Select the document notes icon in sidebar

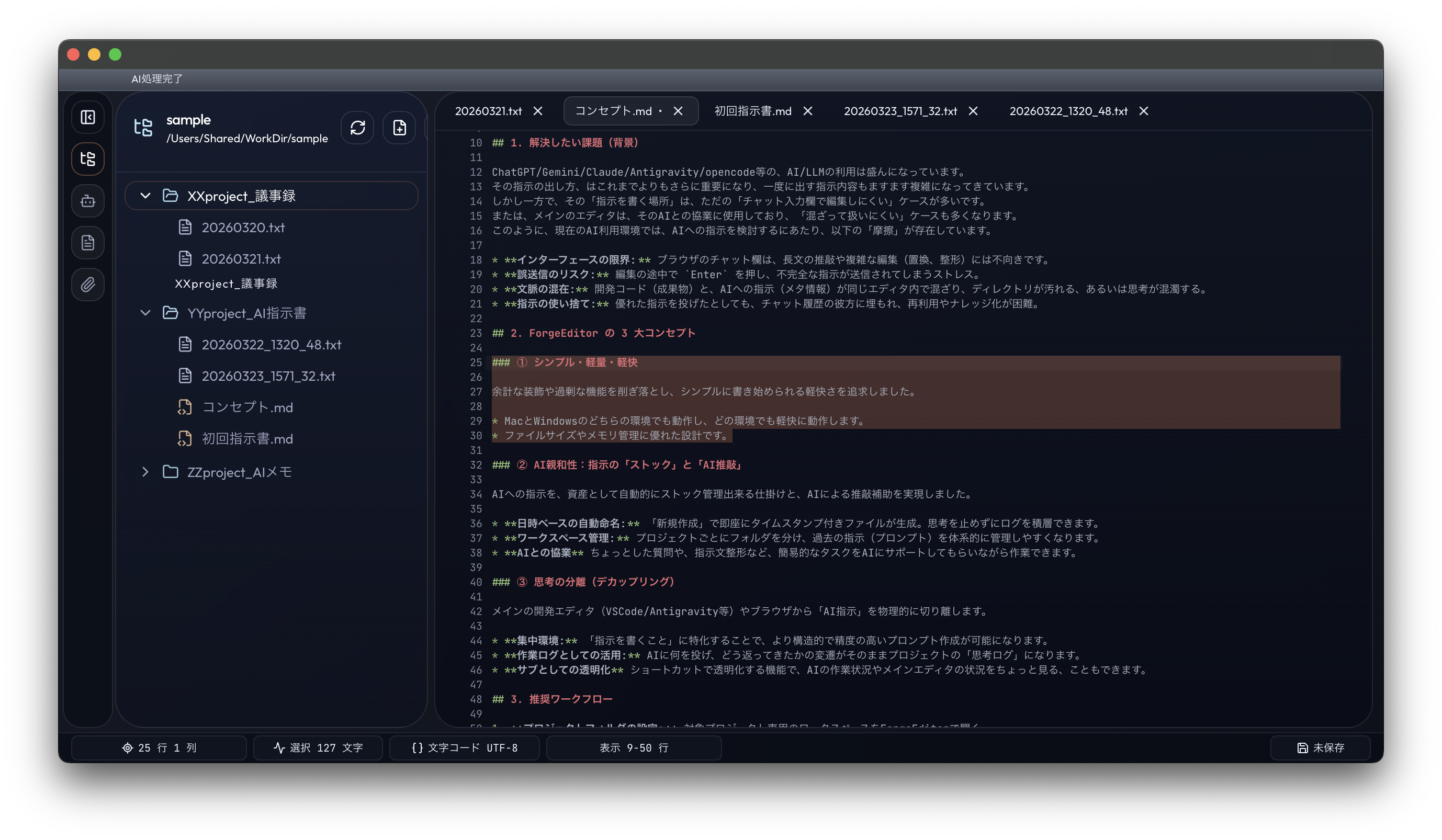pyautogui.click(x=87, y=243)
